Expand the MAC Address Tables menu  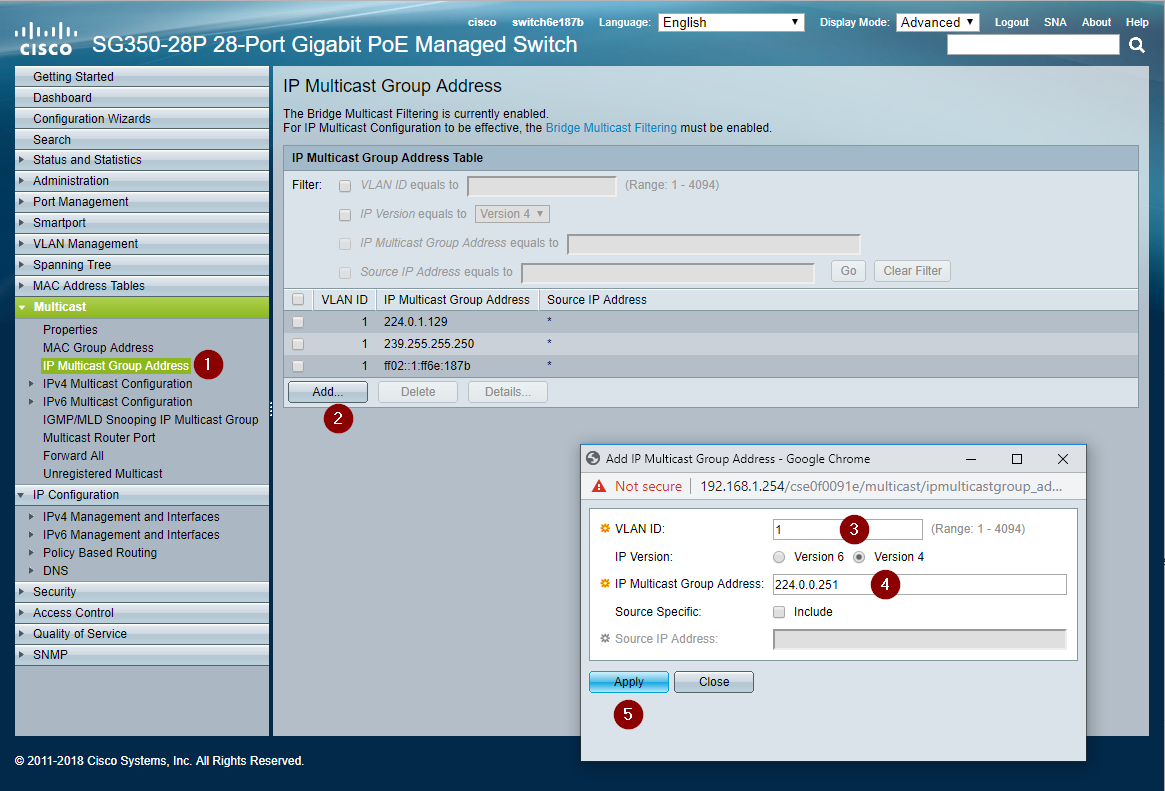point(142,285)
